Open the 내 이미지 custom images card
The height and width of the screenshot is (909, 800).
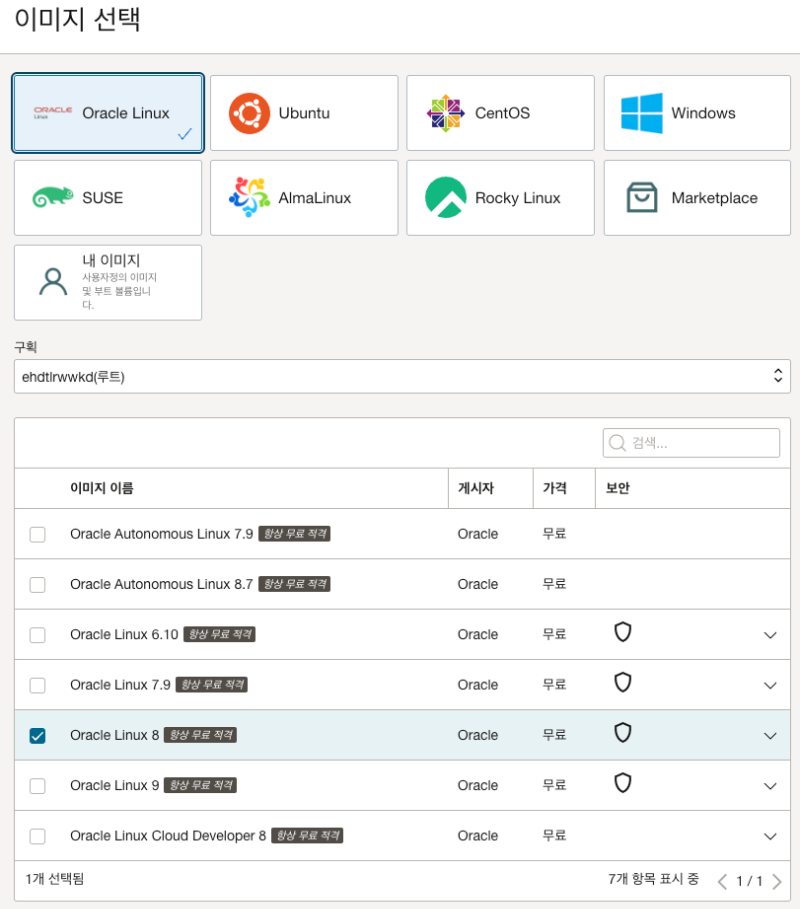coord(108,282)
